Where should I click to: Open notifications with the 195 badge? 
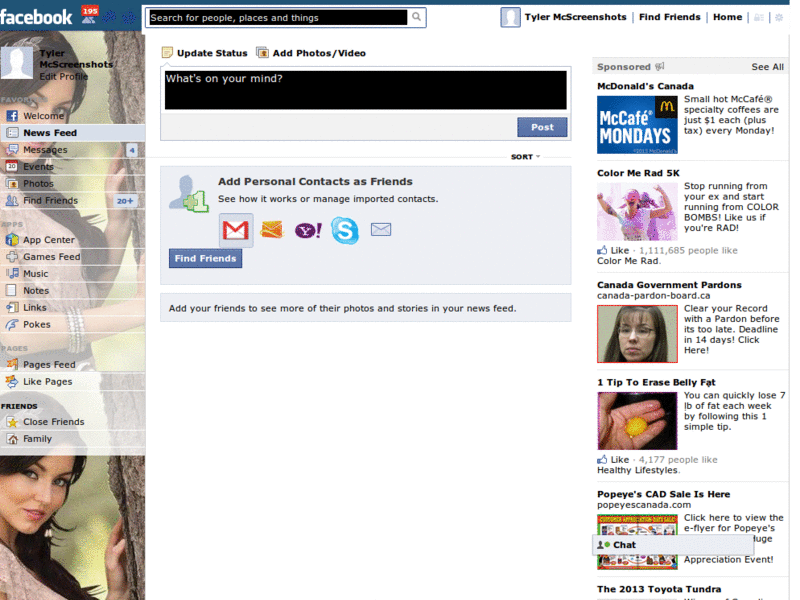pyautogui.click(x=89, y=15)
